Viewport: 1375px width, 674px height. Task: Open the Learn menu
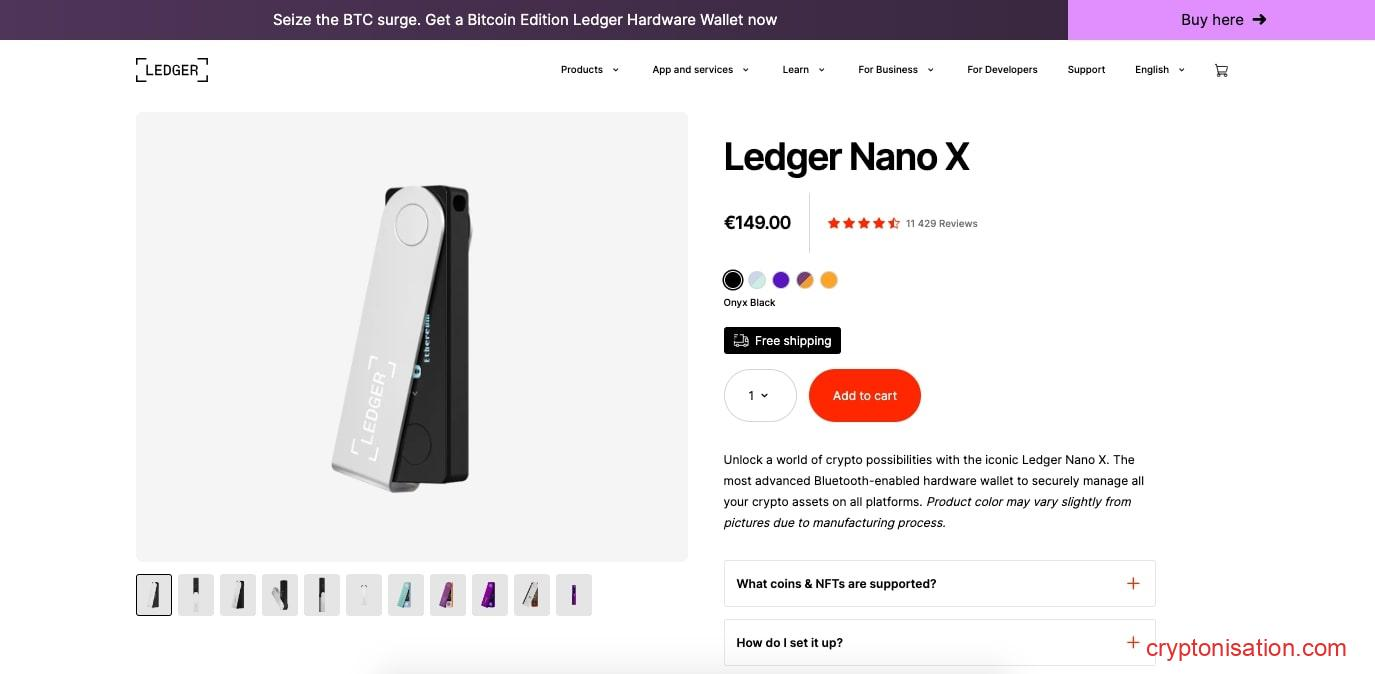[x=803, y=69]
